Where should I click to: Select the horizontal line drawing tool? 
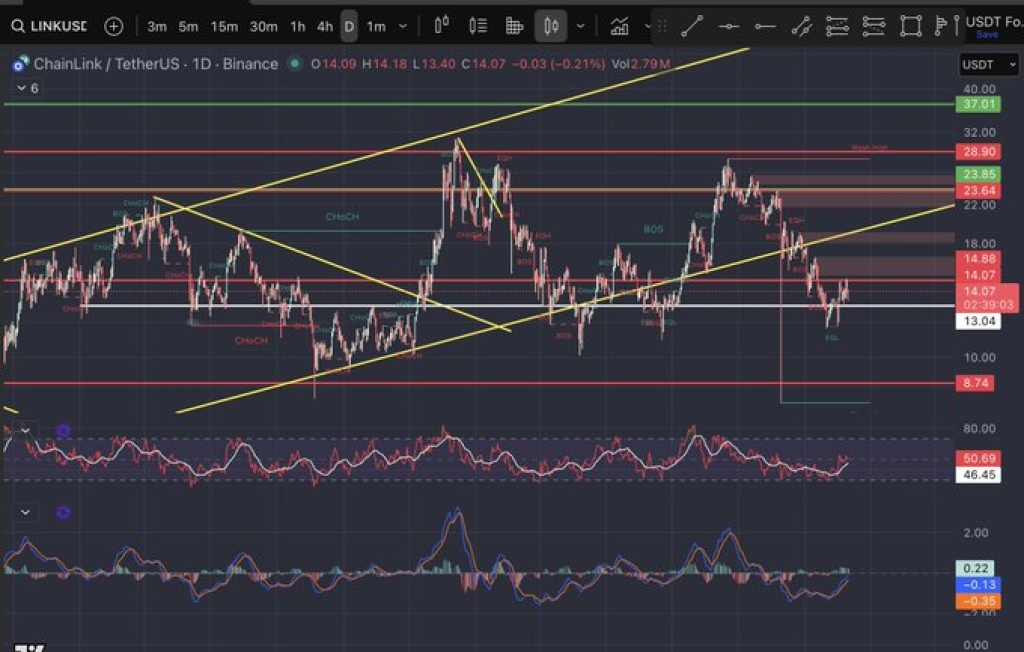tap(729, 26)
